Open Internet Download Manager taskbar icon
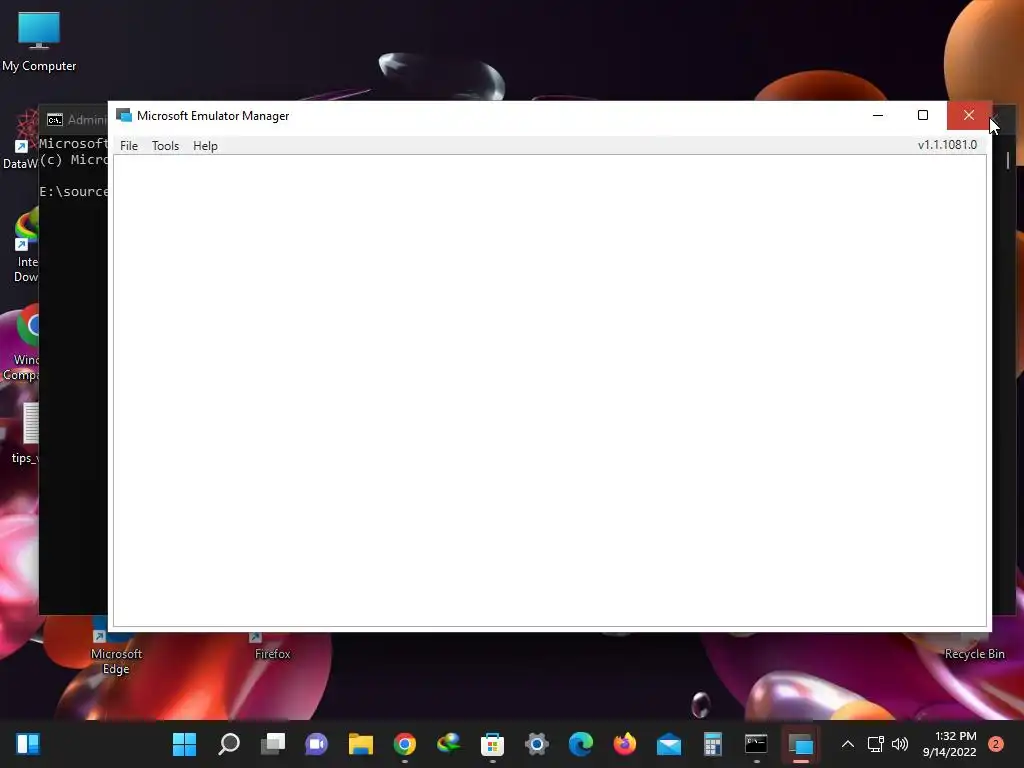The height and width of the screenshot is (768, 1024). pyautogui.click(x=449, y=744)
